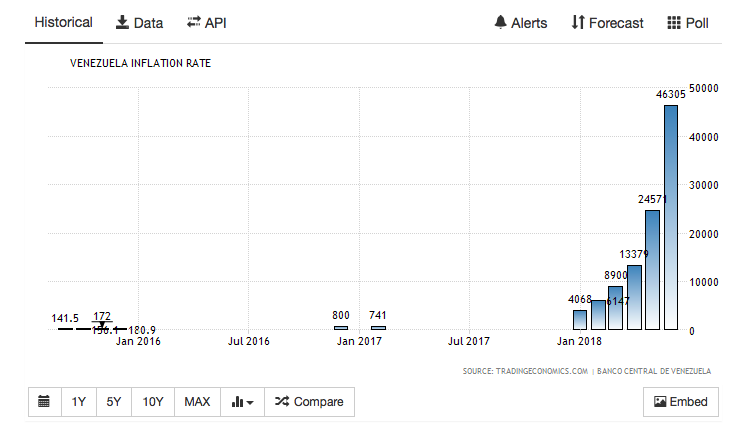Expand the chart type dropdown
732x427 pixels.
242,402
